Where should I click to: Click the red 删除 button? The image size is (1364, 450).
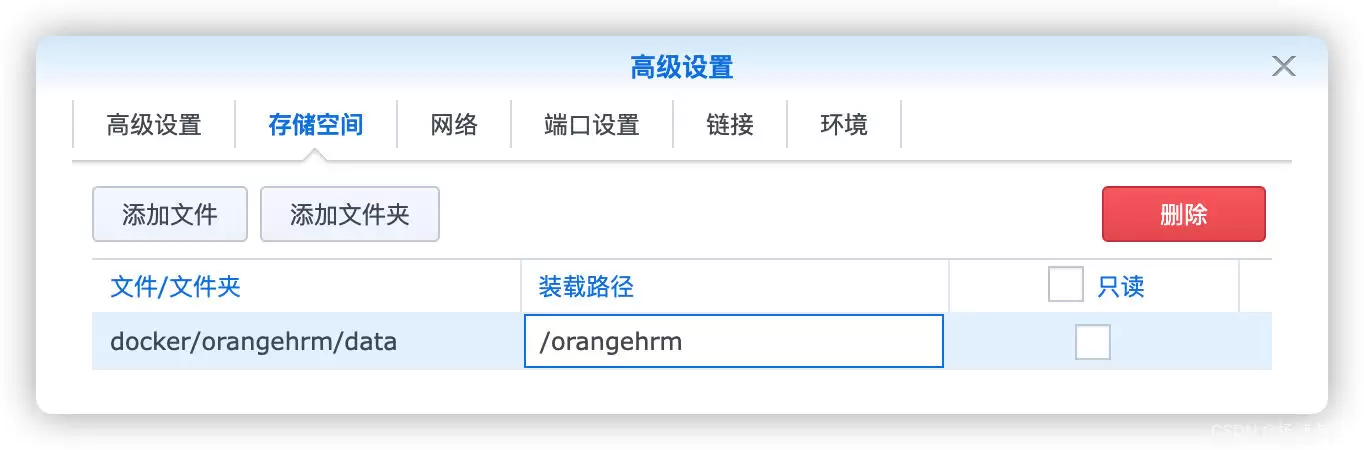1184,214
